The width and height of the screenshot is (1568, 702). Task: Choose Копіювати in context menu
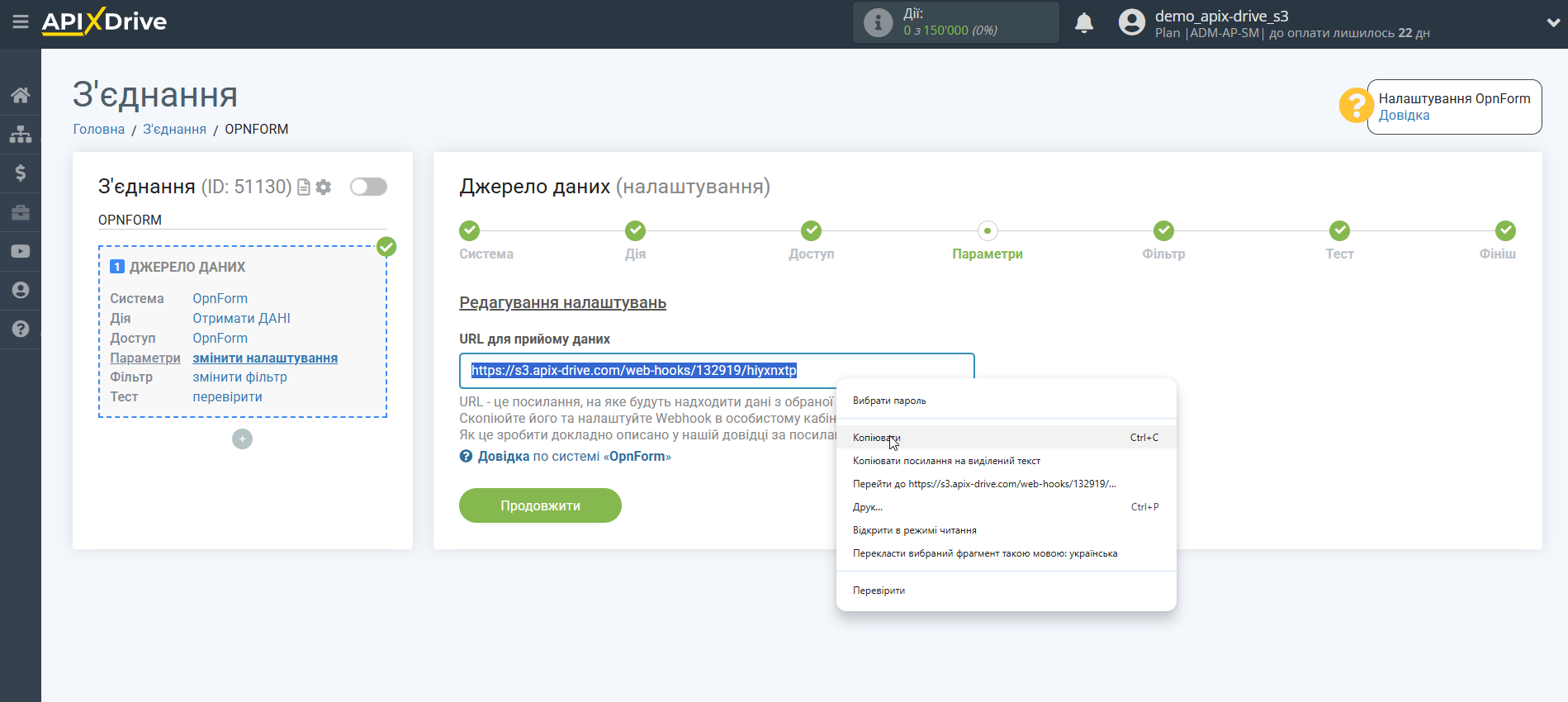coord(1006,438)
